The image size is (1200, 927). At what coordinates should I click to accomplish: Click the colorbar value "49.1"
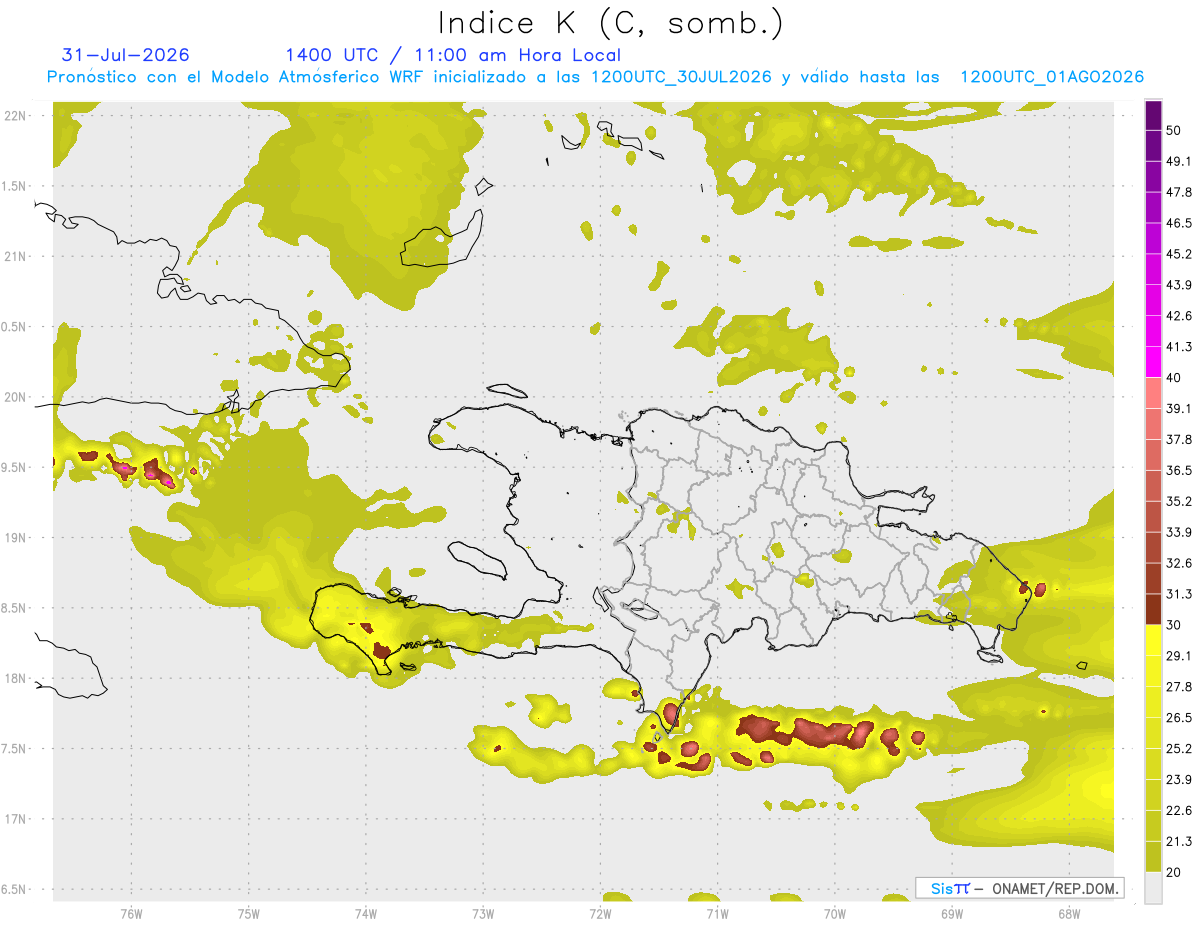(x=1179, y=161)
